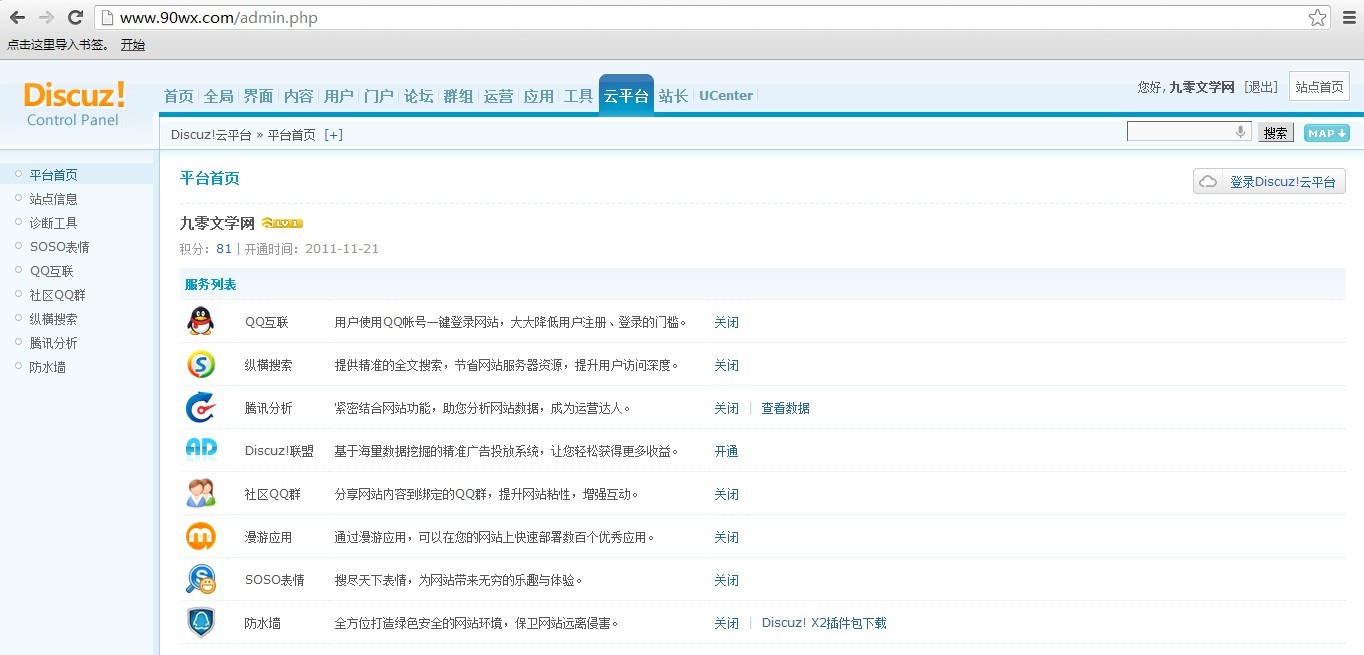Open 纵横搜索 in the sidebar
The image size is (1364, 655).
[53, 319]
